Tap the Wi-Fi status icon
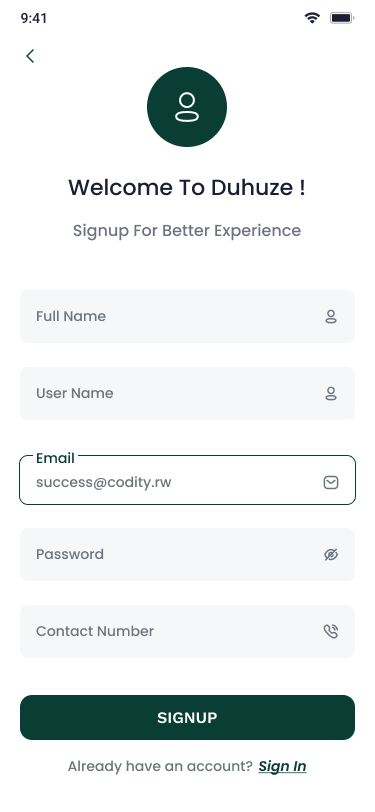 312,18
